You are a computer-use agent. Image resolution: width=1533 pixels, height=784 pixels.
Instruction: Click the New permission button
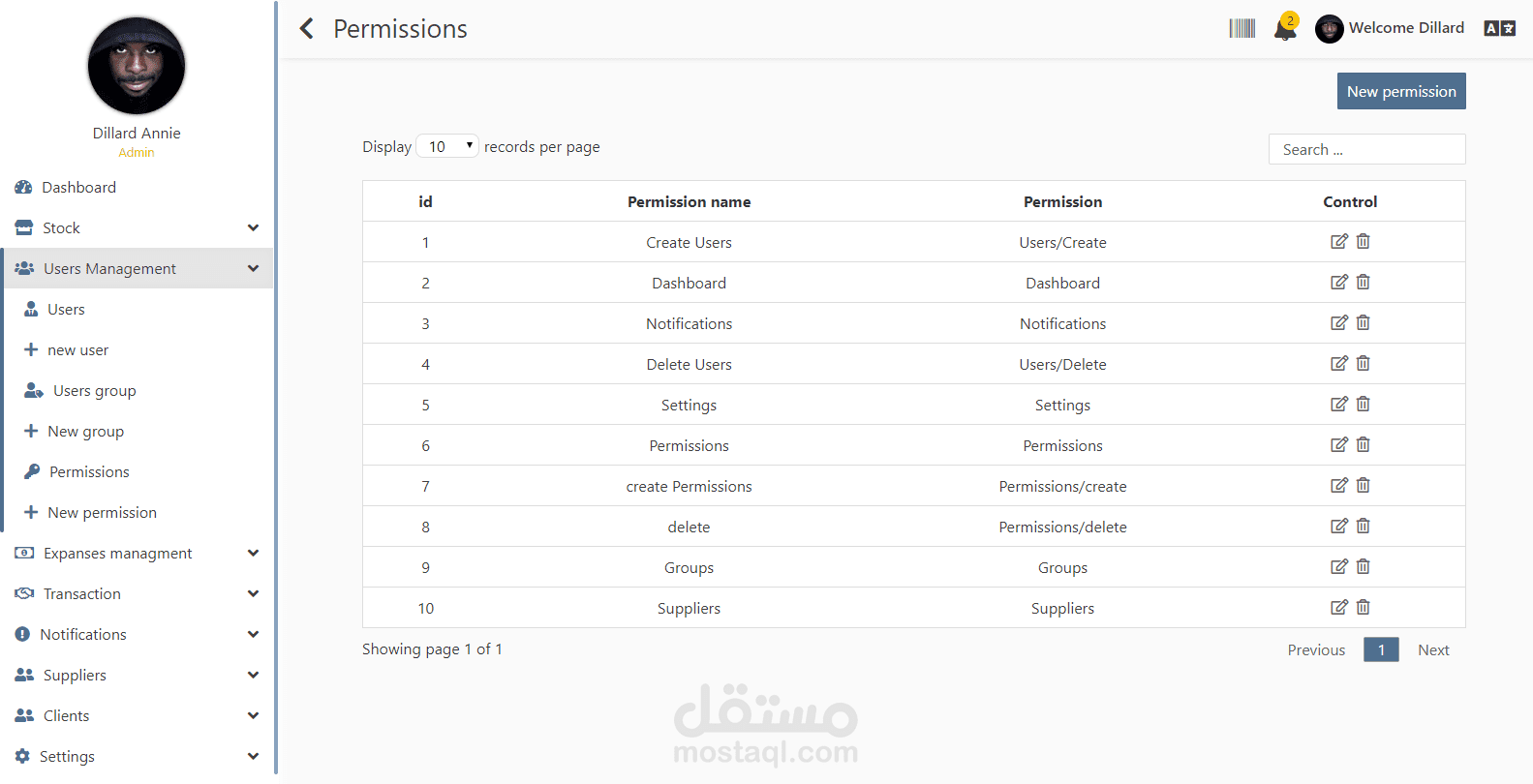pyautogui.click(x=1400, y=92)
